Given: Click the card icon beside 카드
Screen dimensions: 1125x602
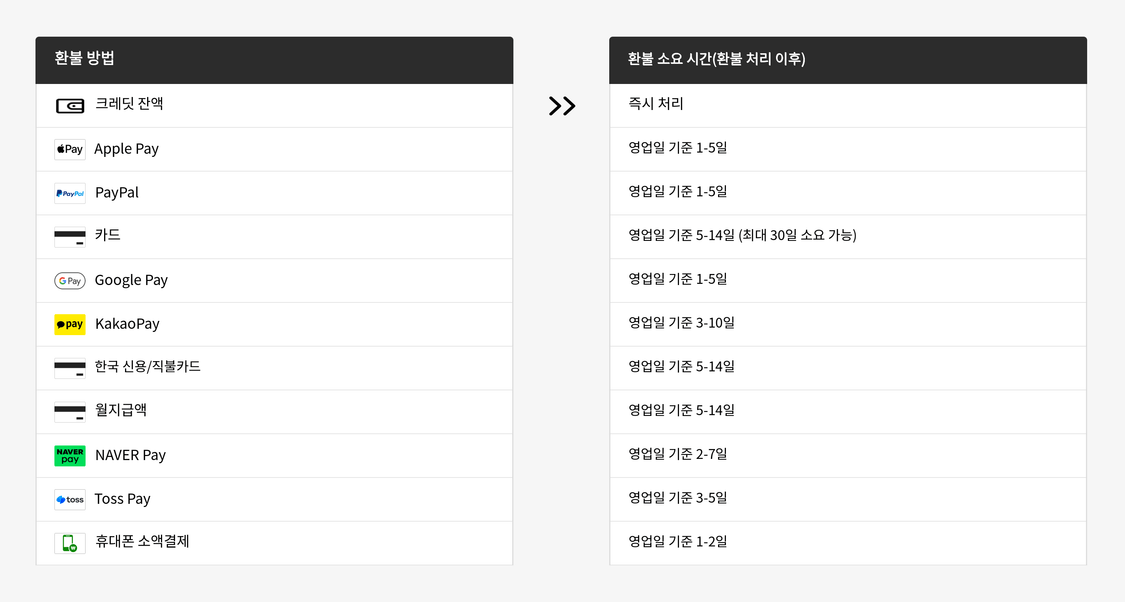Looking at the screenshot, I should point(70,237).
